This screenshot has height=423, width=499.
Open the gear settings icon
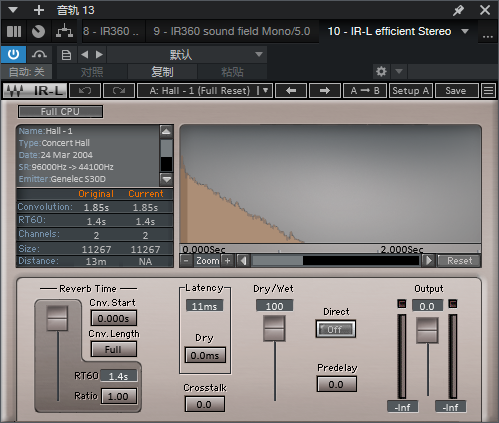tap(381, 71)
